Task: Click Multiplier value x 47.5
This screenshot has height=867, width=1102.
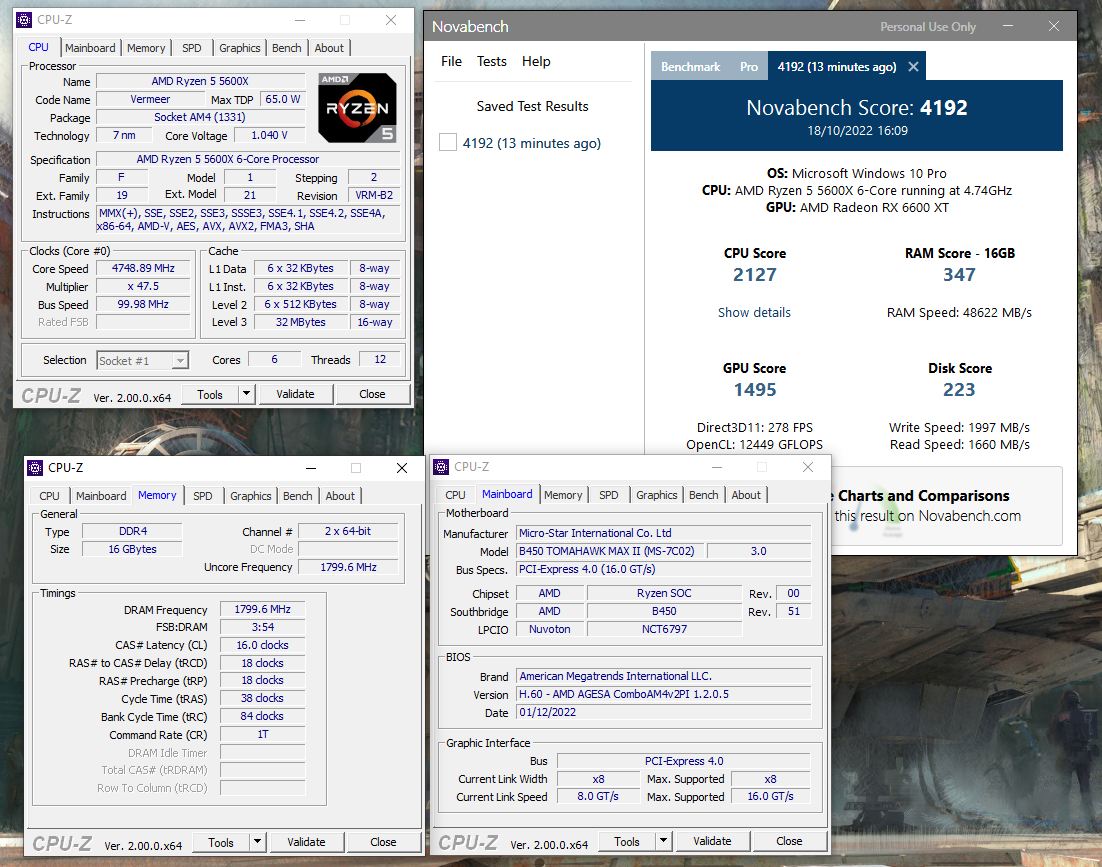Action: tap(143, 286)
